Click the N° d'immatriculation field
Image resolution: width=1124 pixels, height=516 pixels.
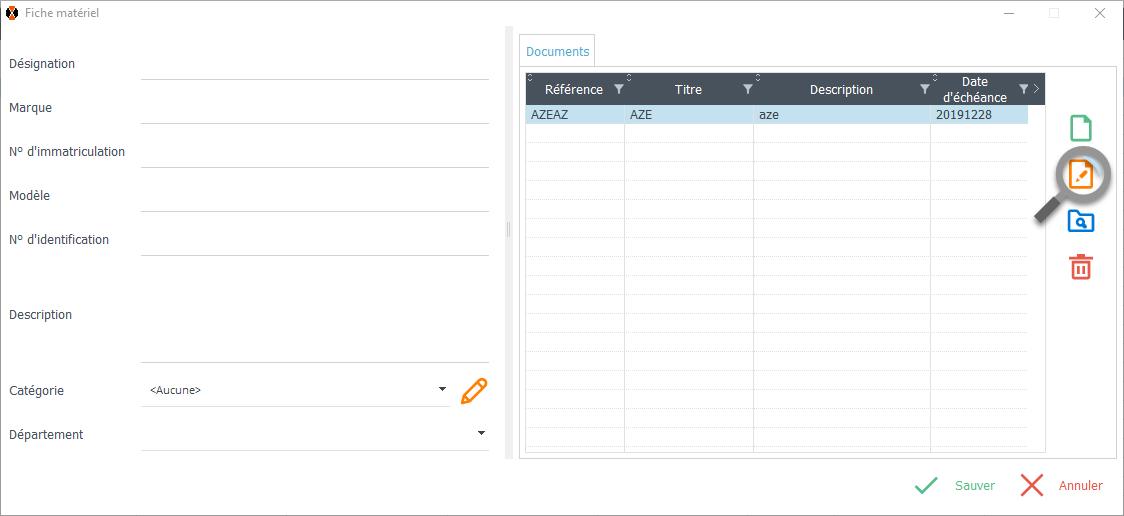pyautogui.click(x=314, y=153)
